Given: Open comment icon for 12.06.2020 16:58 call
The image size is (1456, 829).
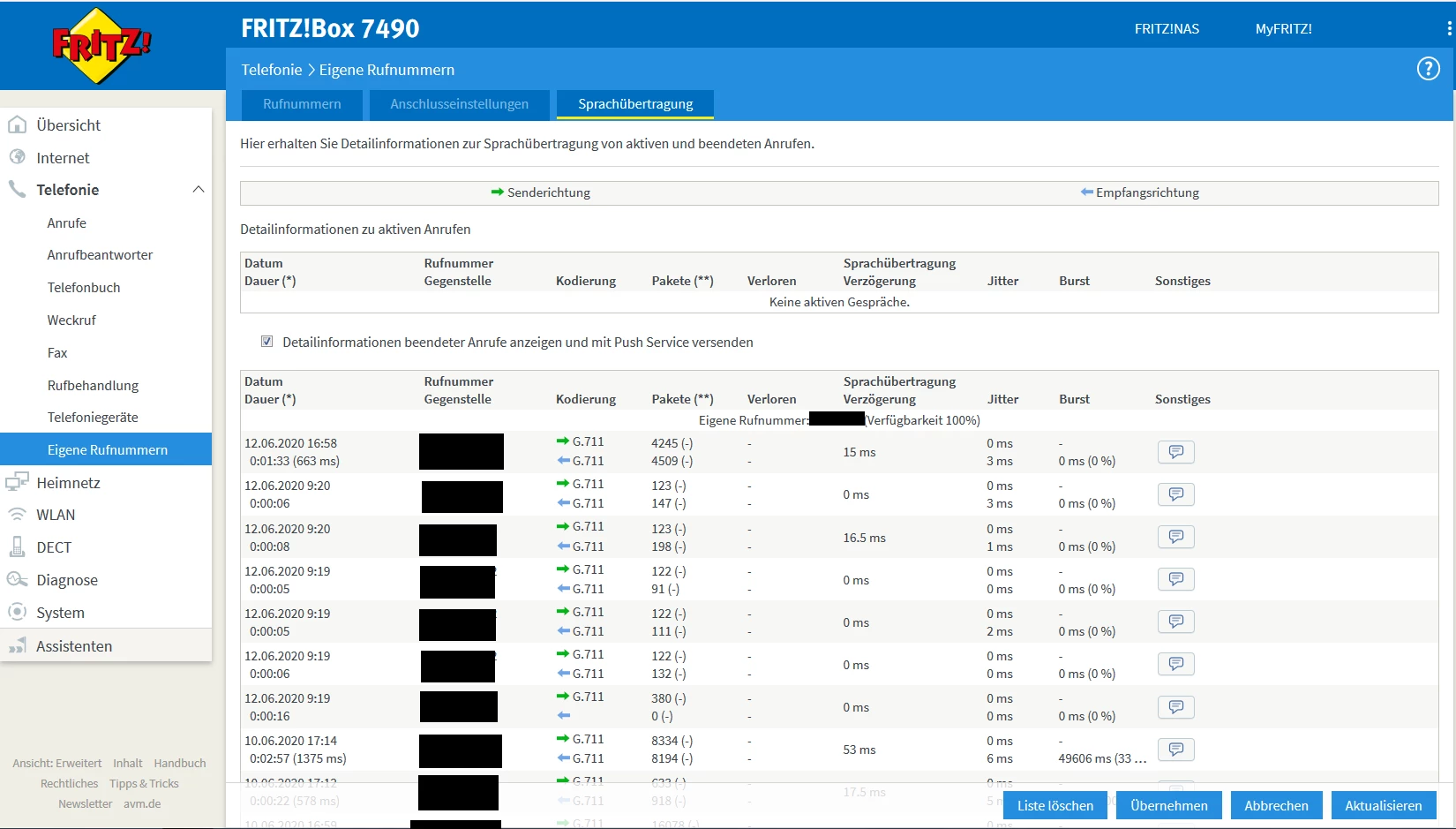Looking at the screenshot, I should click(x=1175, y=452).
